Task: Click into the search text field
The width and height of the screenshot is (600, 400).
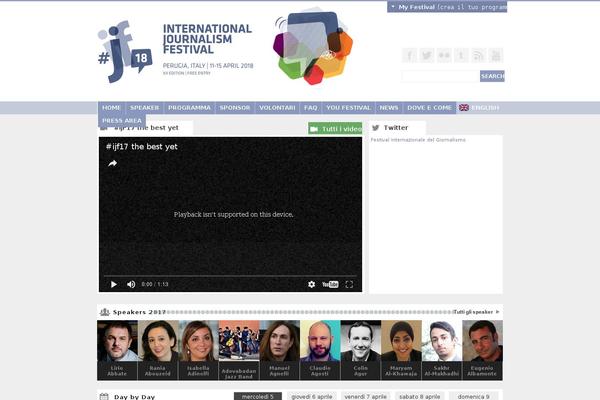Action: click(x=440, y=76)
